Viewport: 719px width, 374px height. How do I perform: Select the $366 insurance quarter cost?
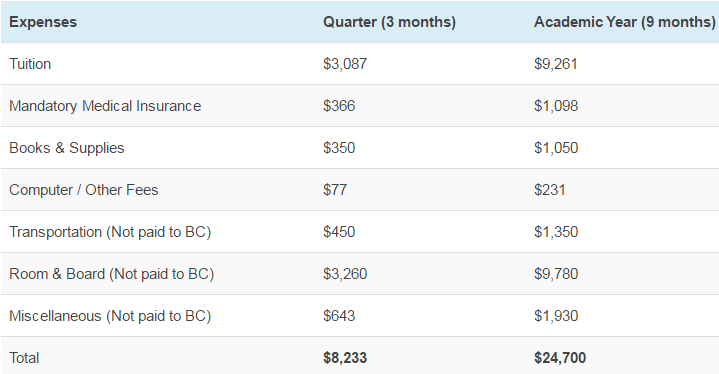339,106
